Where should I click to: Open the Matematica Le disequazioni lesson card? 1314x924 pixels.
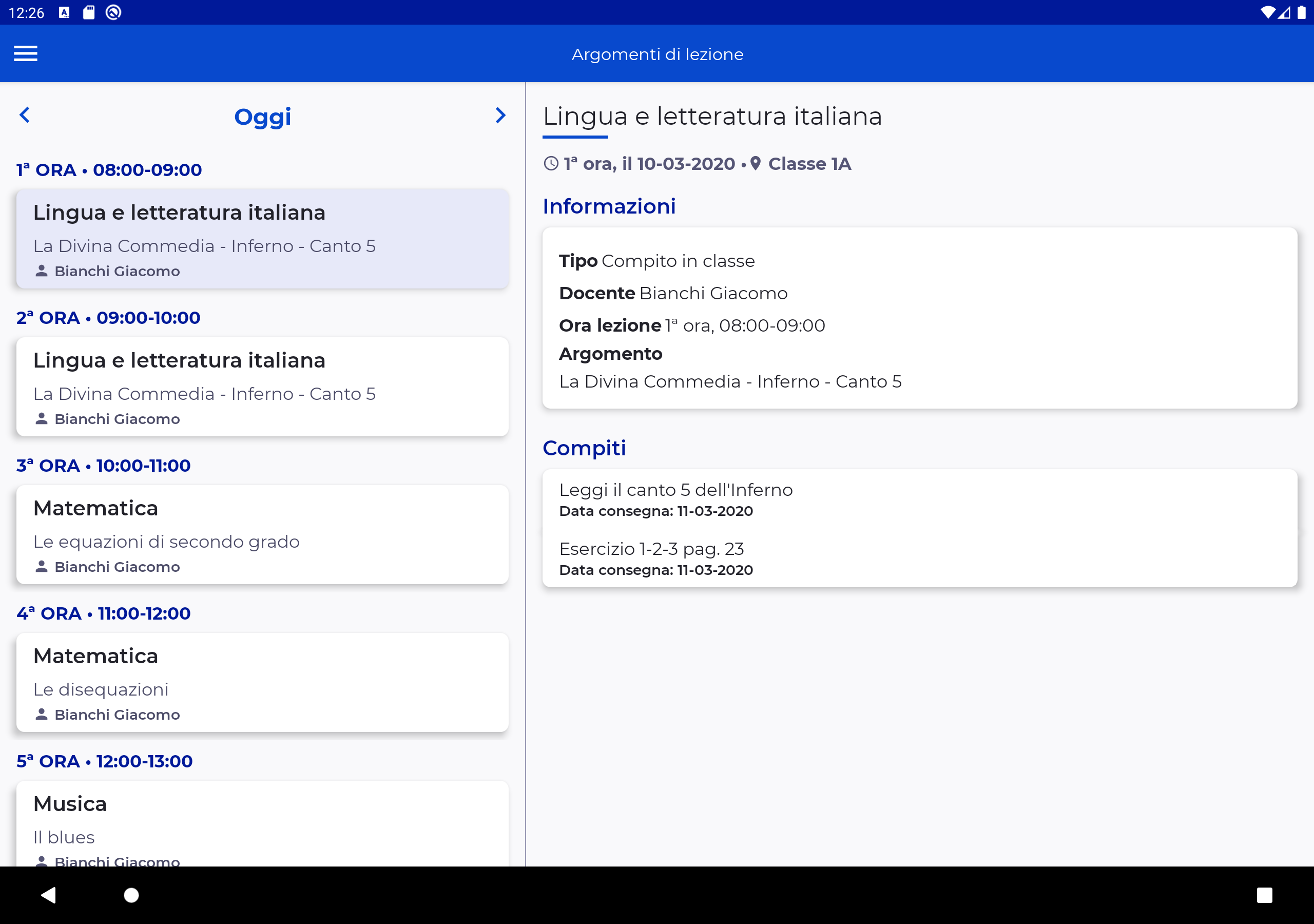tap(263, 682)
